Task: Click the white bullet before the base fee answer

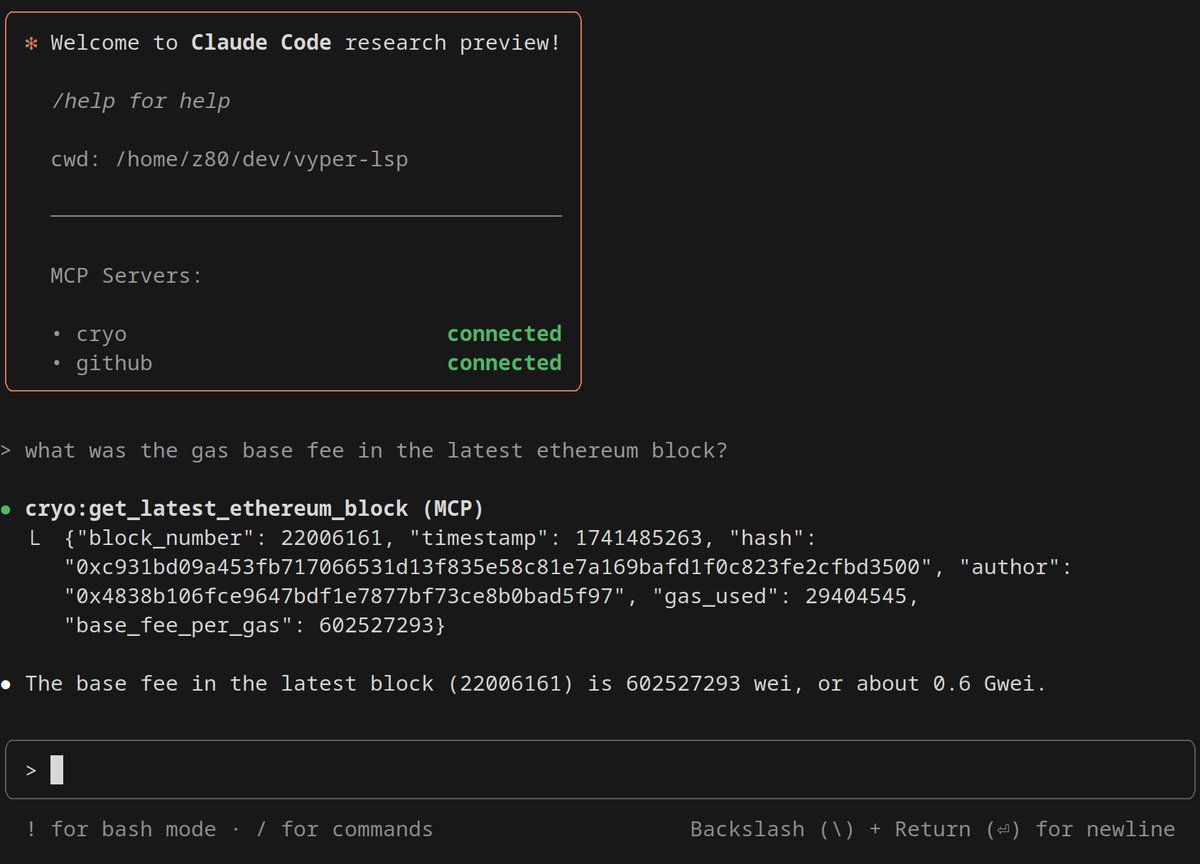Action: click(6, 684)
